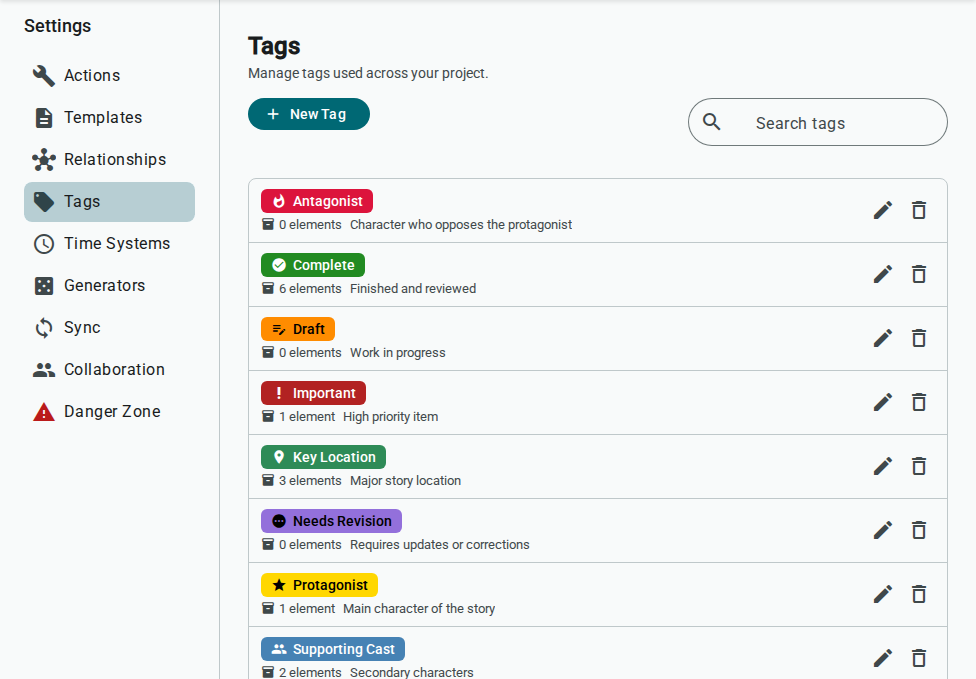Click "Finished and reviewed" description

[413, 289]
